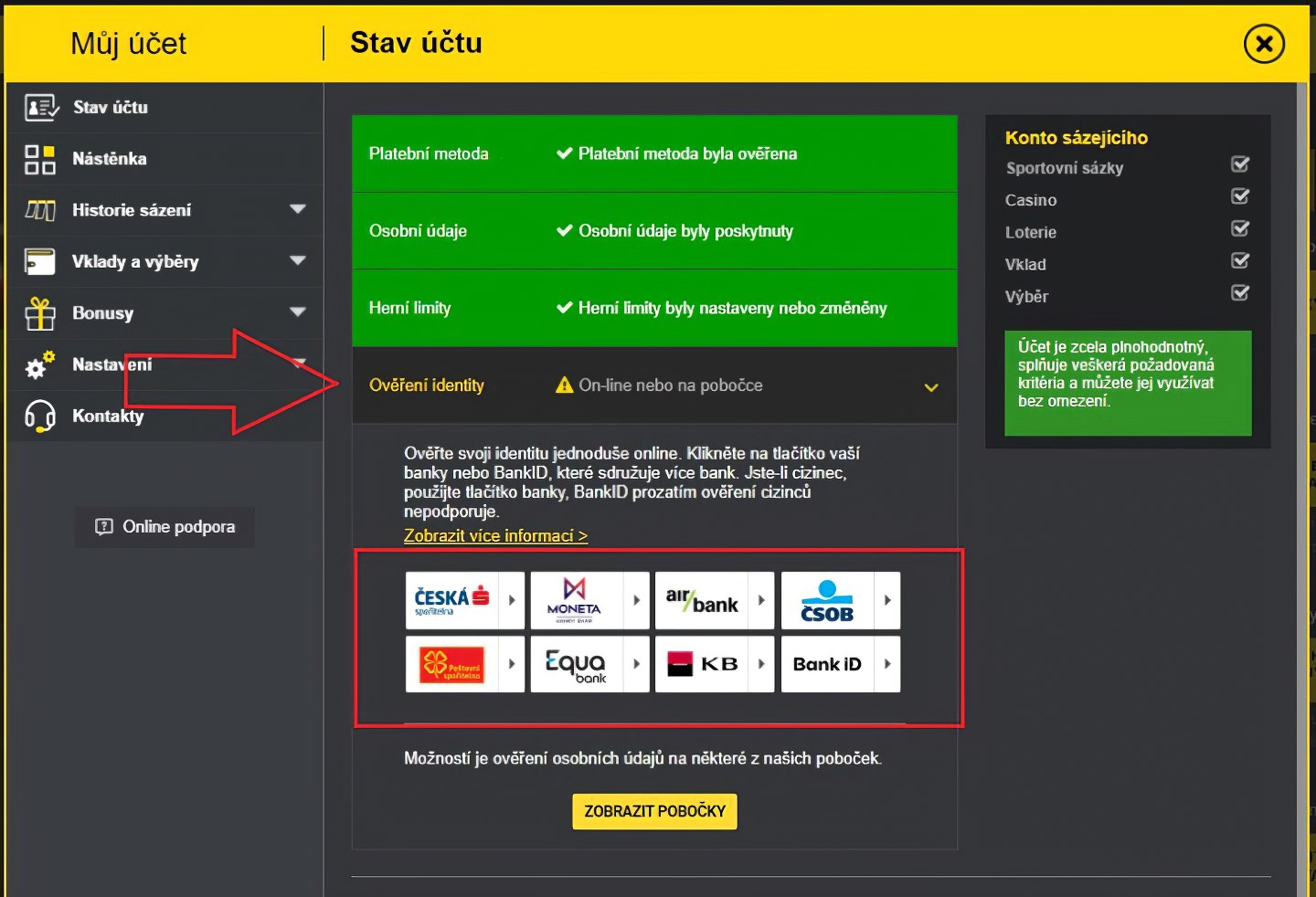Image resolution: width=1316 pixels, height=897 pixels.
Task: Open Stav účtu menu item
Action: (x=165, y=108)
